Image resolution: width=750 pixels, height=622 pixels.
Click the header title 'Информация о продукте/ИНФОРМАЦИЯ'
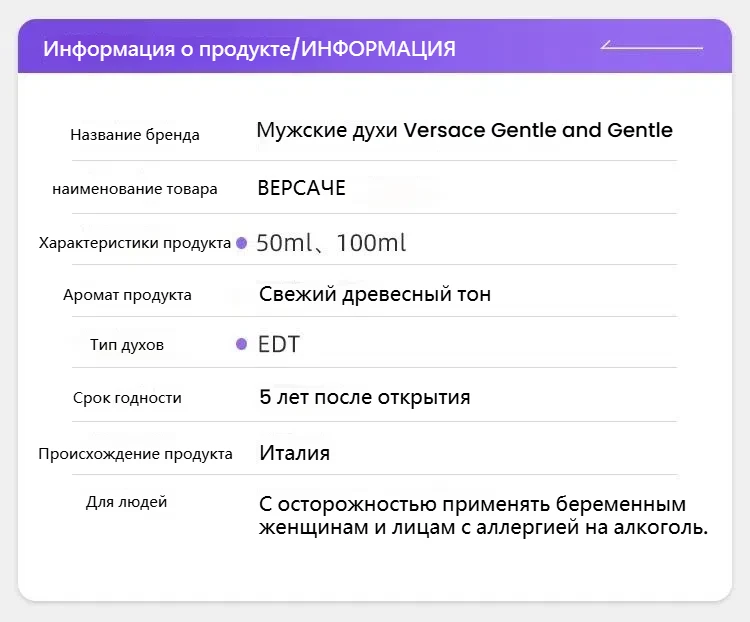[x=249, y=48]
